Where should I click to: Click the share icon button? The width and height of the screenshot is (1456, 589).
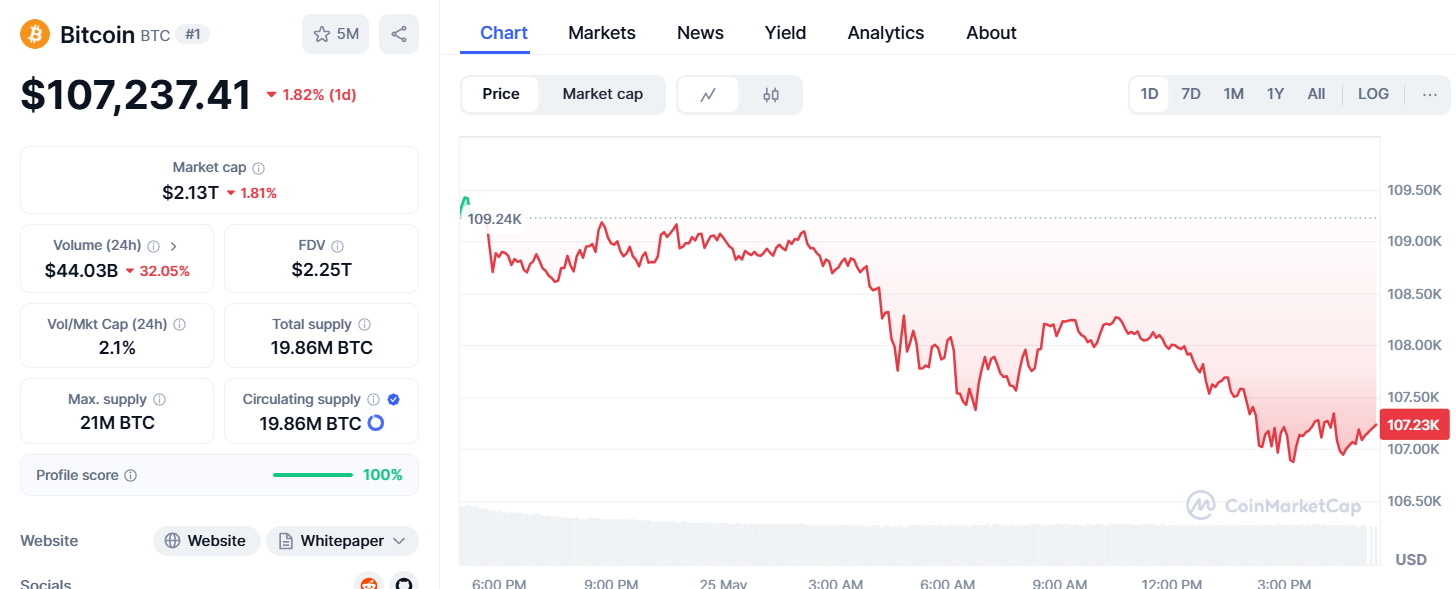click(399, 34)
